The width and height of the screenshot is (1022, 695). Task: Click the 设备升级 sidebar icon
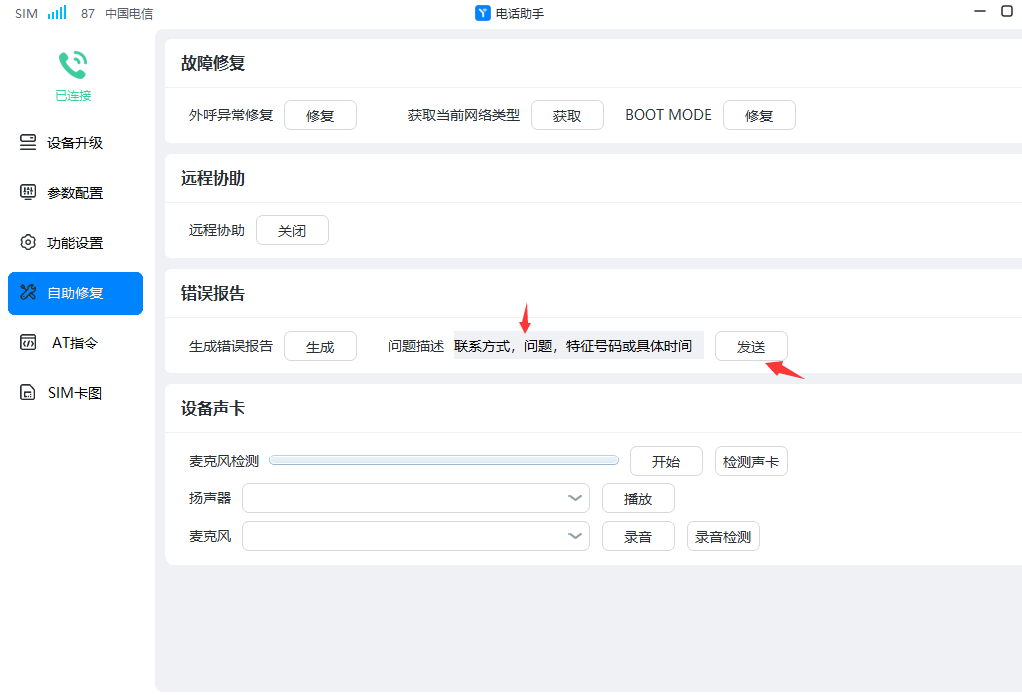[x=28, y=142]
